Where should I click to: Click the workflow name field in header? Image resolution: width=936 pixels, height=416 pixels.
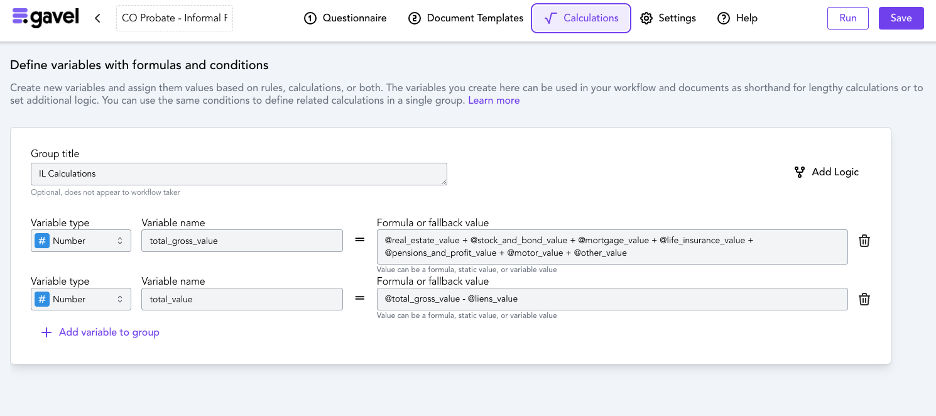point(173,18)
